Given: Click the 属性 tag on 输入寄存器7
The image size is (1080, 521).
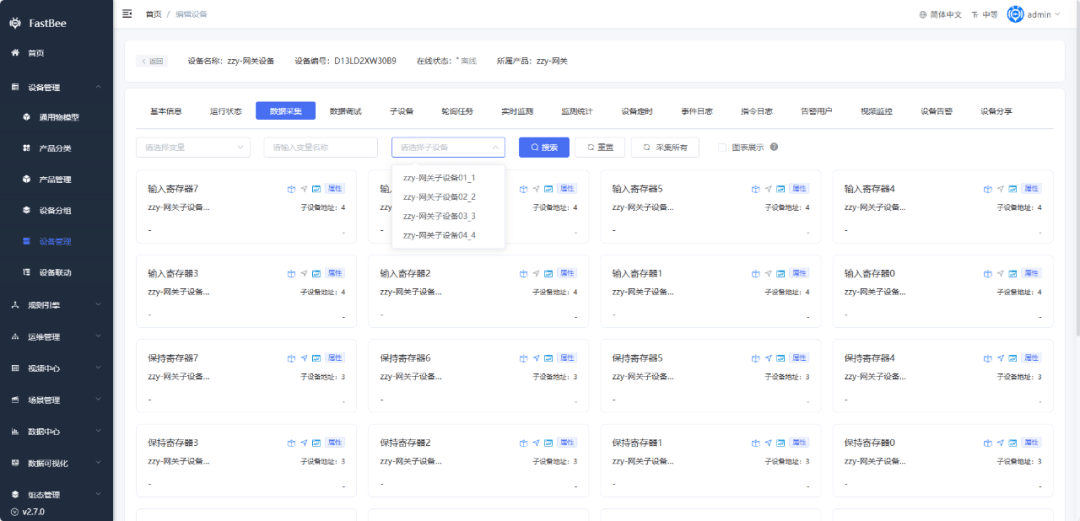Looking at the screenshot, I should click(335, 188).
